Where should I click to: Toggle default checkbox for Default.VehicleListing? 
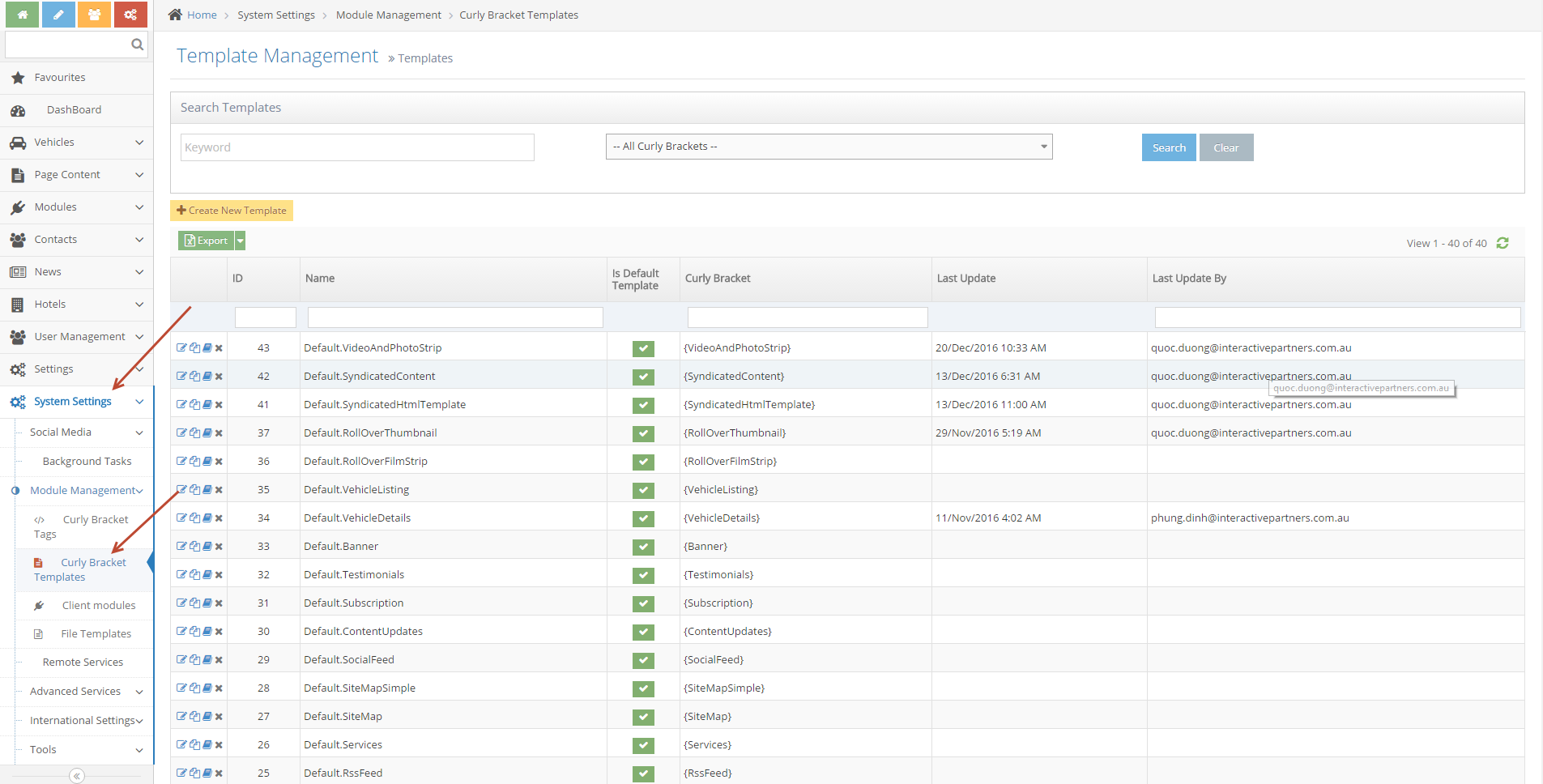643,490
